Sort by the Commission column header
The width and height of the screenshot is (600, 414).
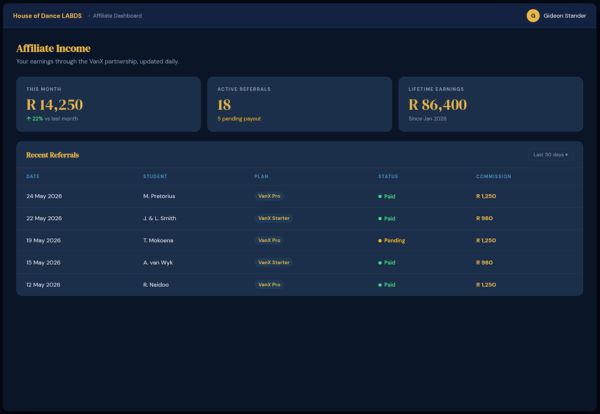tap(494, 176)
